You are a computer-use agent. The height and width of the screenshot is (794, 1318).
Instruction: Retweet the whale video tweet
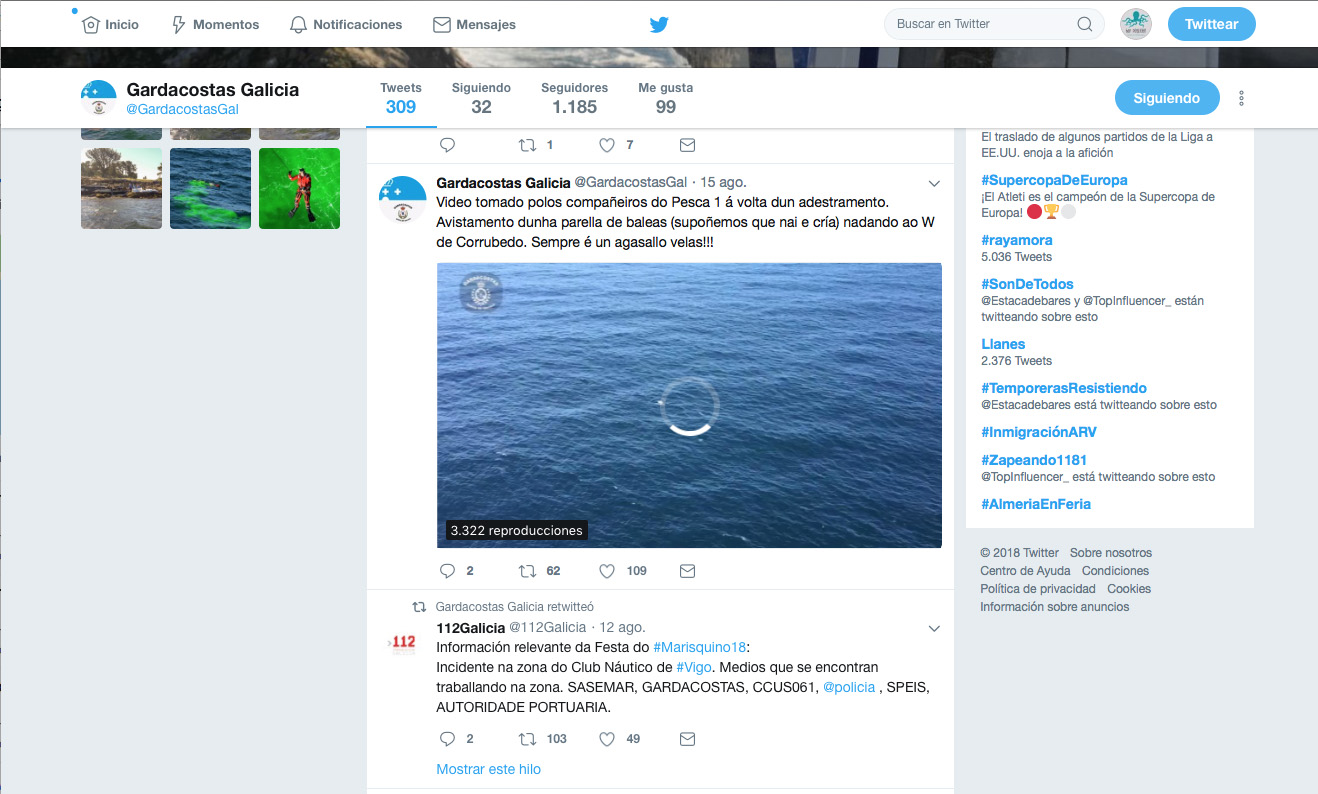pyautogui.click(x=527, y=571)
